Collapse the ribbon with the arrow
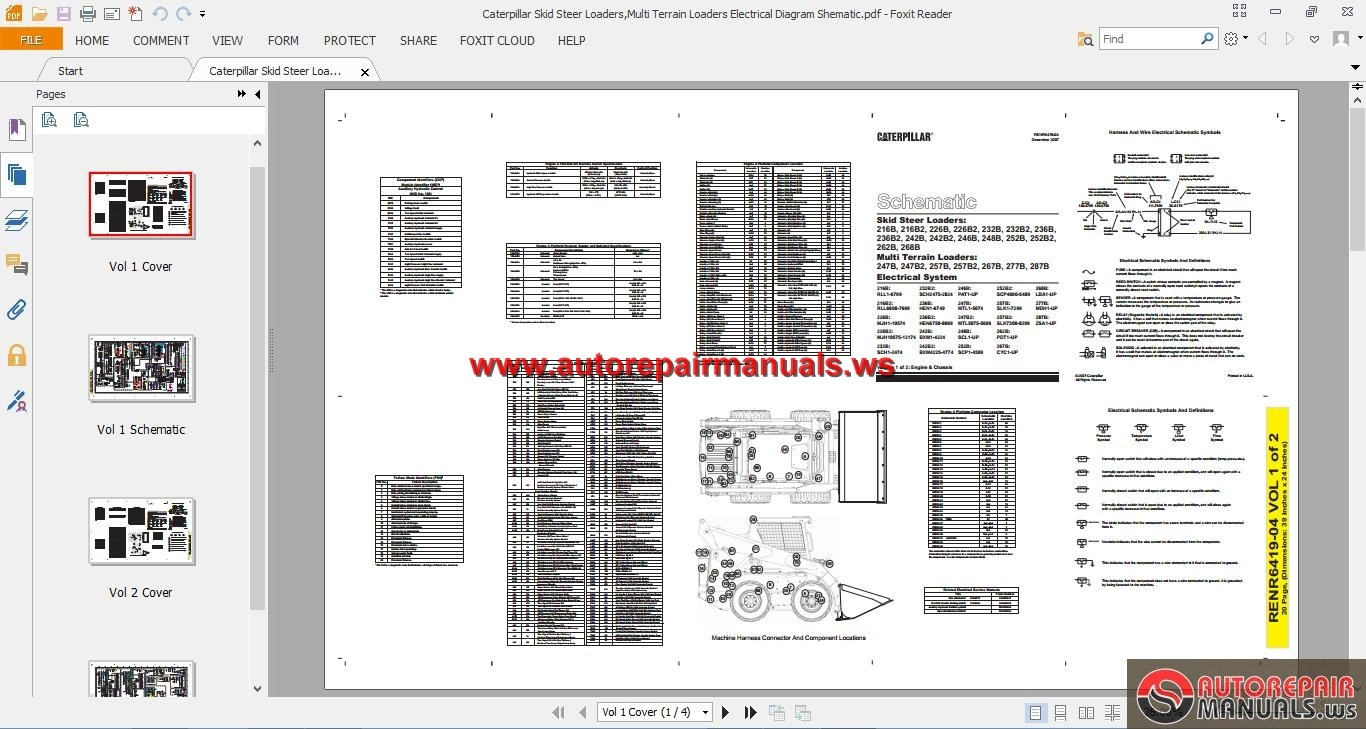Screen dimensions: 1366x729 1355,69
